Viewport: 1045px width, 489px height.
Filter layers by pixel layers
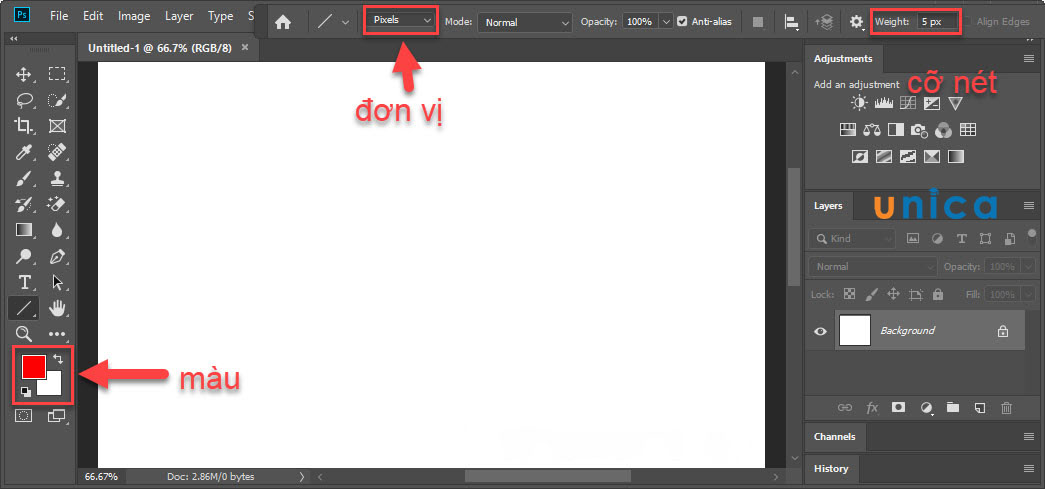point(913,239)
